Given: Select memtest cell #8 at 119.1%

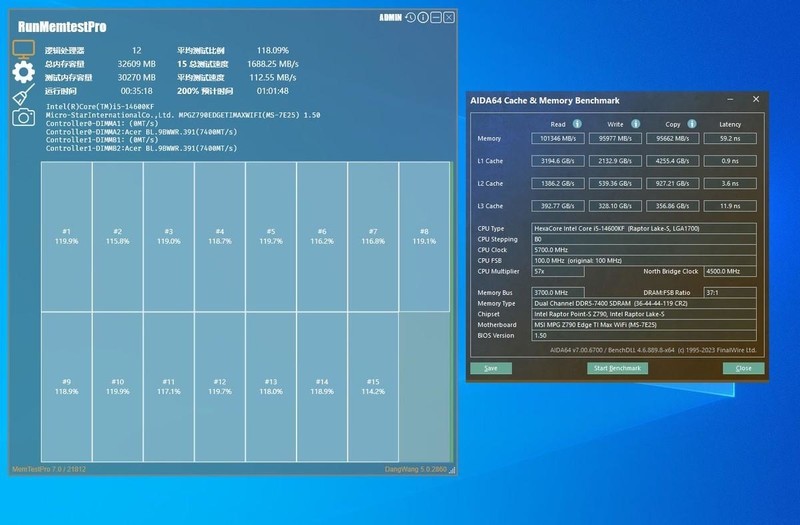Looking at the screenshot, I should (424, 236).
